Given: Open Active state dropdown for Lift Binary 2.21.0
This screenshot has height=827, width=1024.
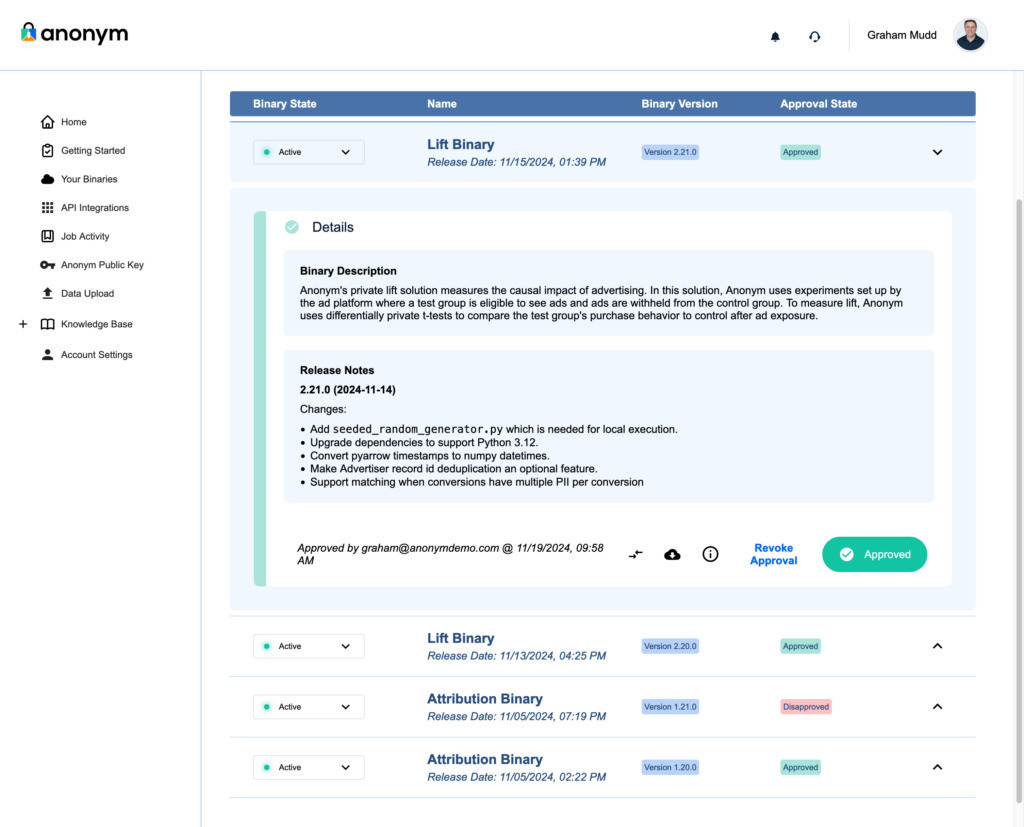Looking at the screenshot, I should pyautogui.click(x=308, y=152).
